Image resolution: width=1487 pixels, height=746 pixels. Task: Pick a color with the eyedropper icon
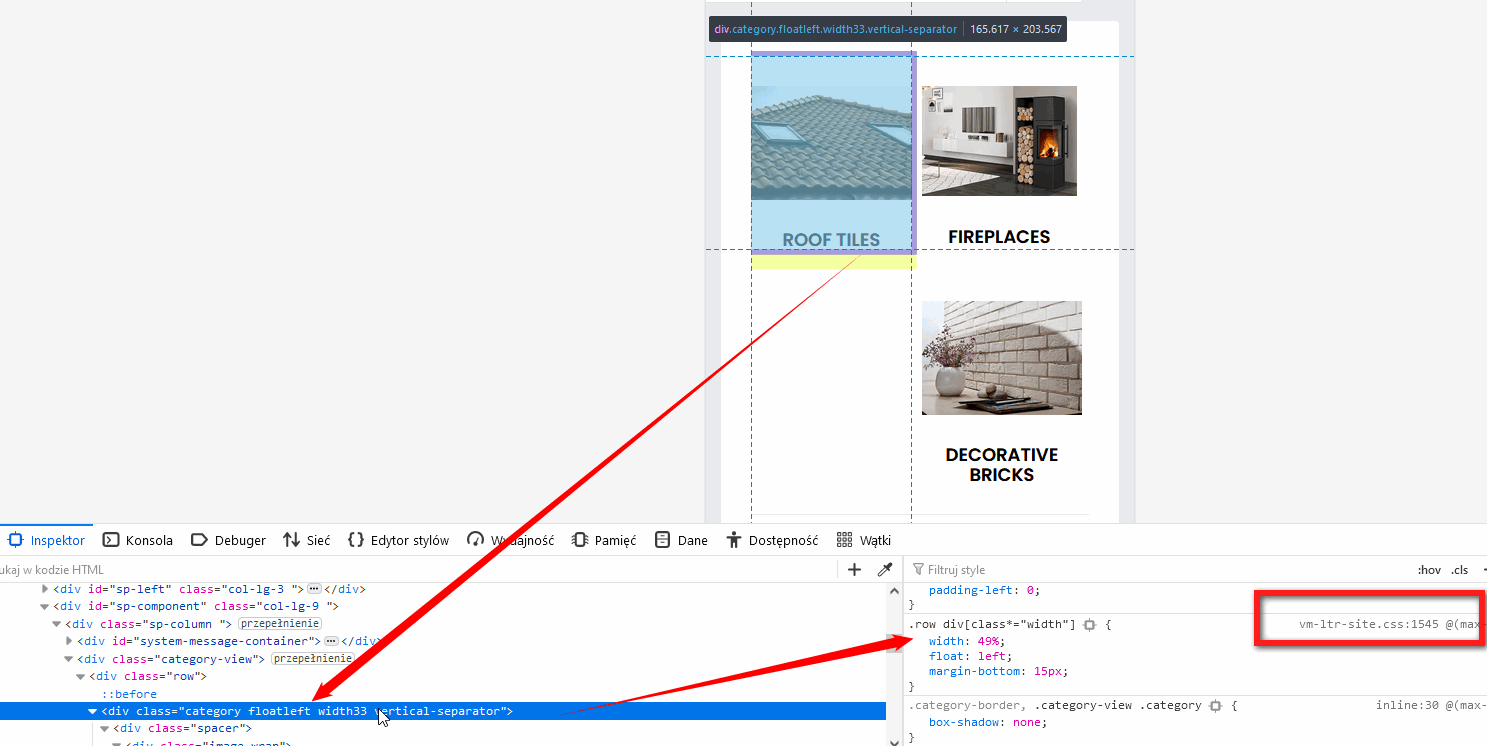click(884, 570)
